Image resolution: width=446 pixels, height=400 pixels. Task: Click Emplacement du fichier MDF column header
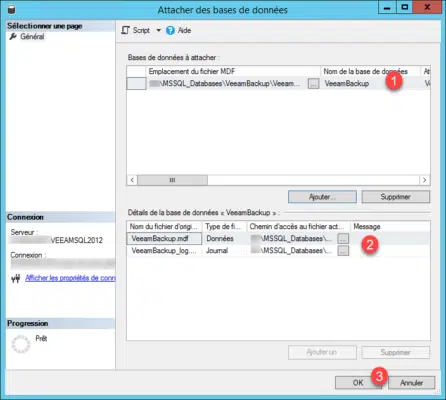tap(233, 71)
